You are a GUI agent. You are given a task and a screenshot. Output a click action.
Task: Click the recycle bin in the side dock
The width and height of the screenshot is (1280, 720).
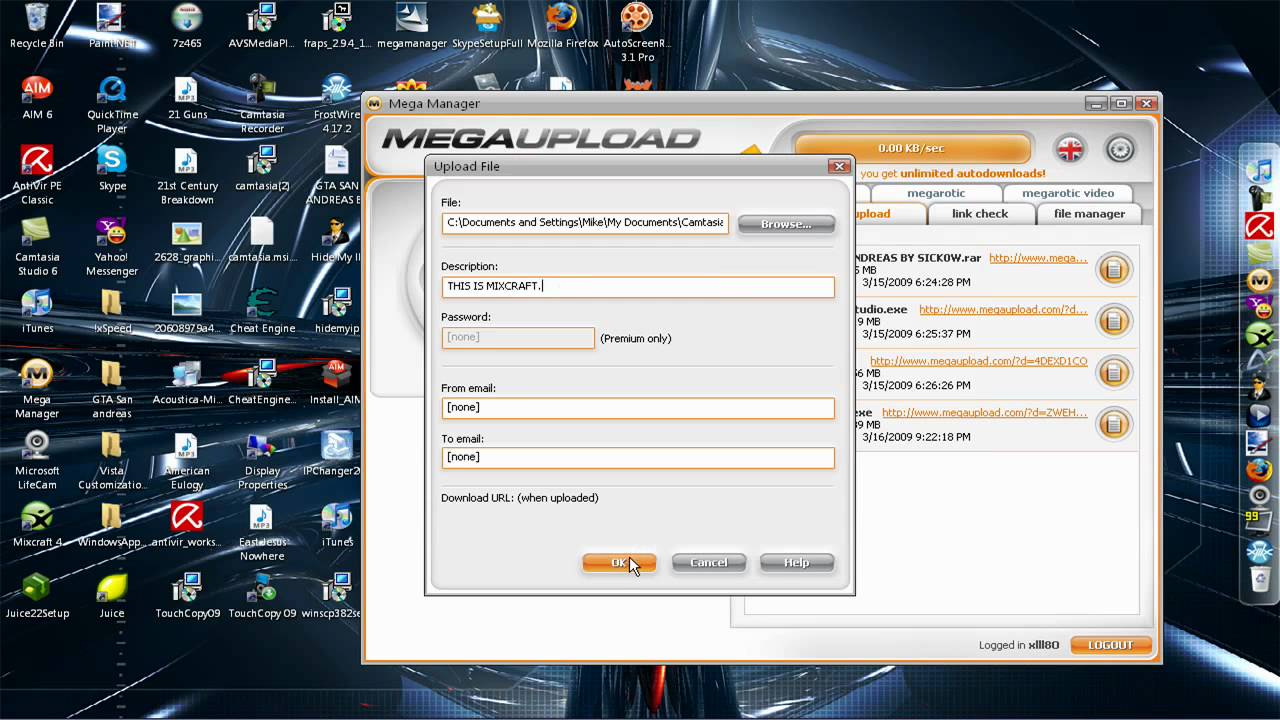pos(1258,577)
